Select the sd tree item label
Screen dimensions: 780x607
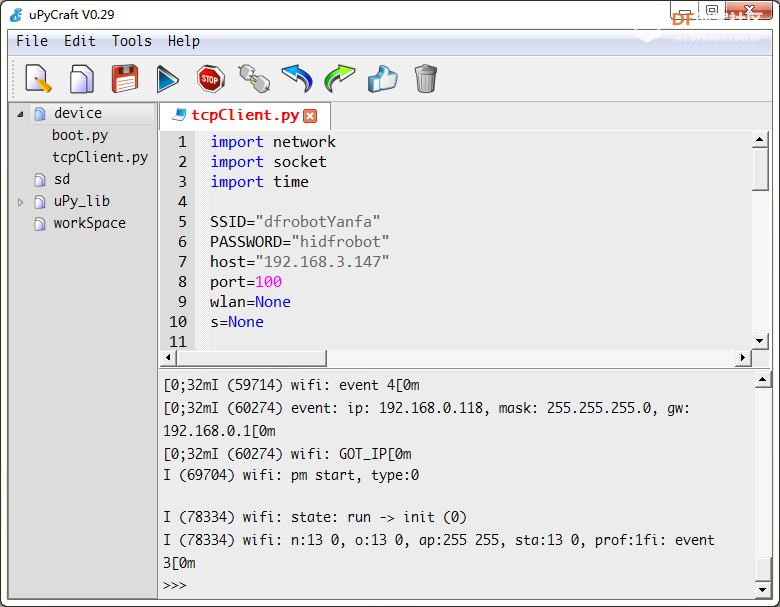[62, 179]
